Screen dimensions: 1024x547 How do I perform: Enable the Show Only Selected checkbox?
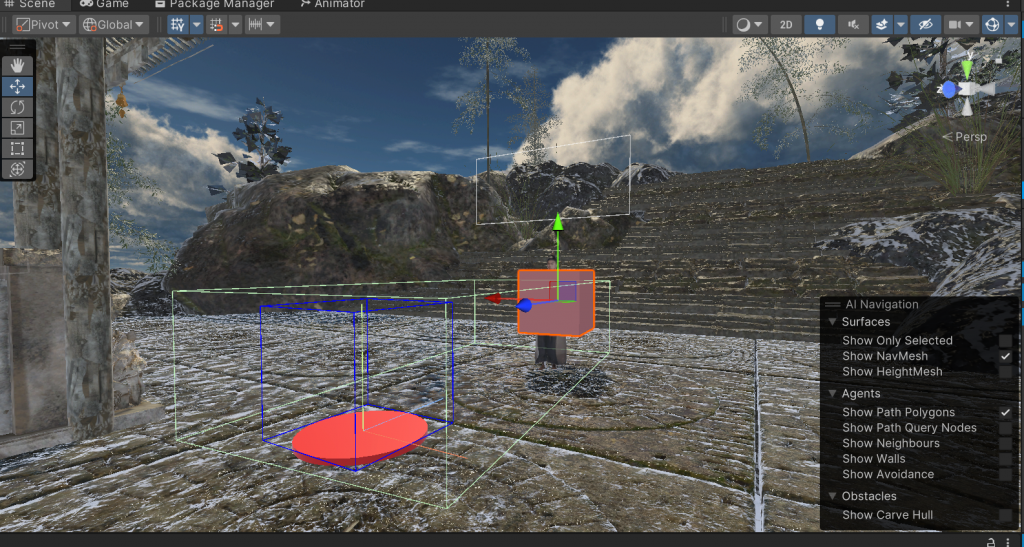pos(1005,341)
